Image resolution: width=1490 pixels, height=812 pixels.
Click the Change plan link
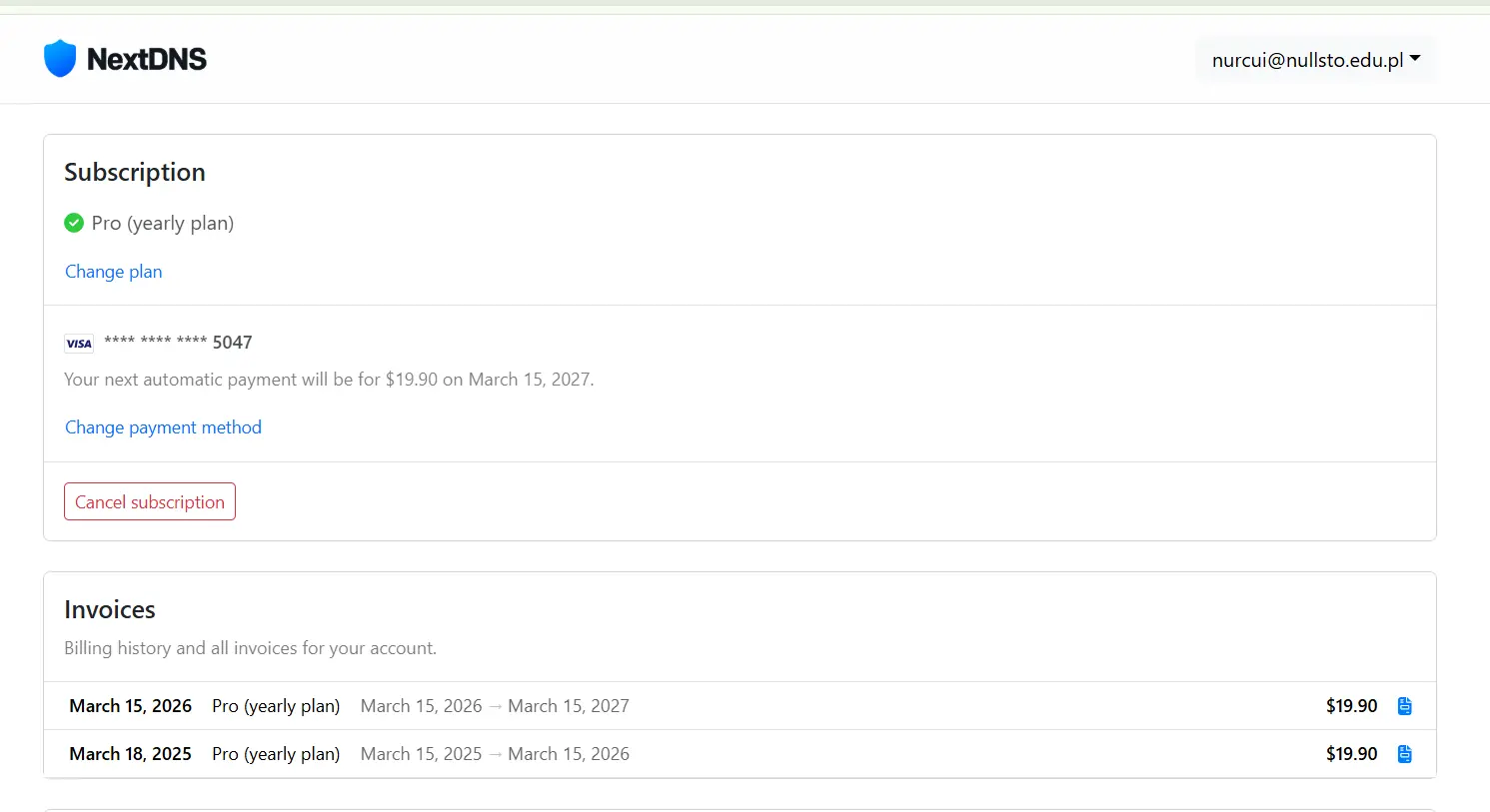click(113, 272)
